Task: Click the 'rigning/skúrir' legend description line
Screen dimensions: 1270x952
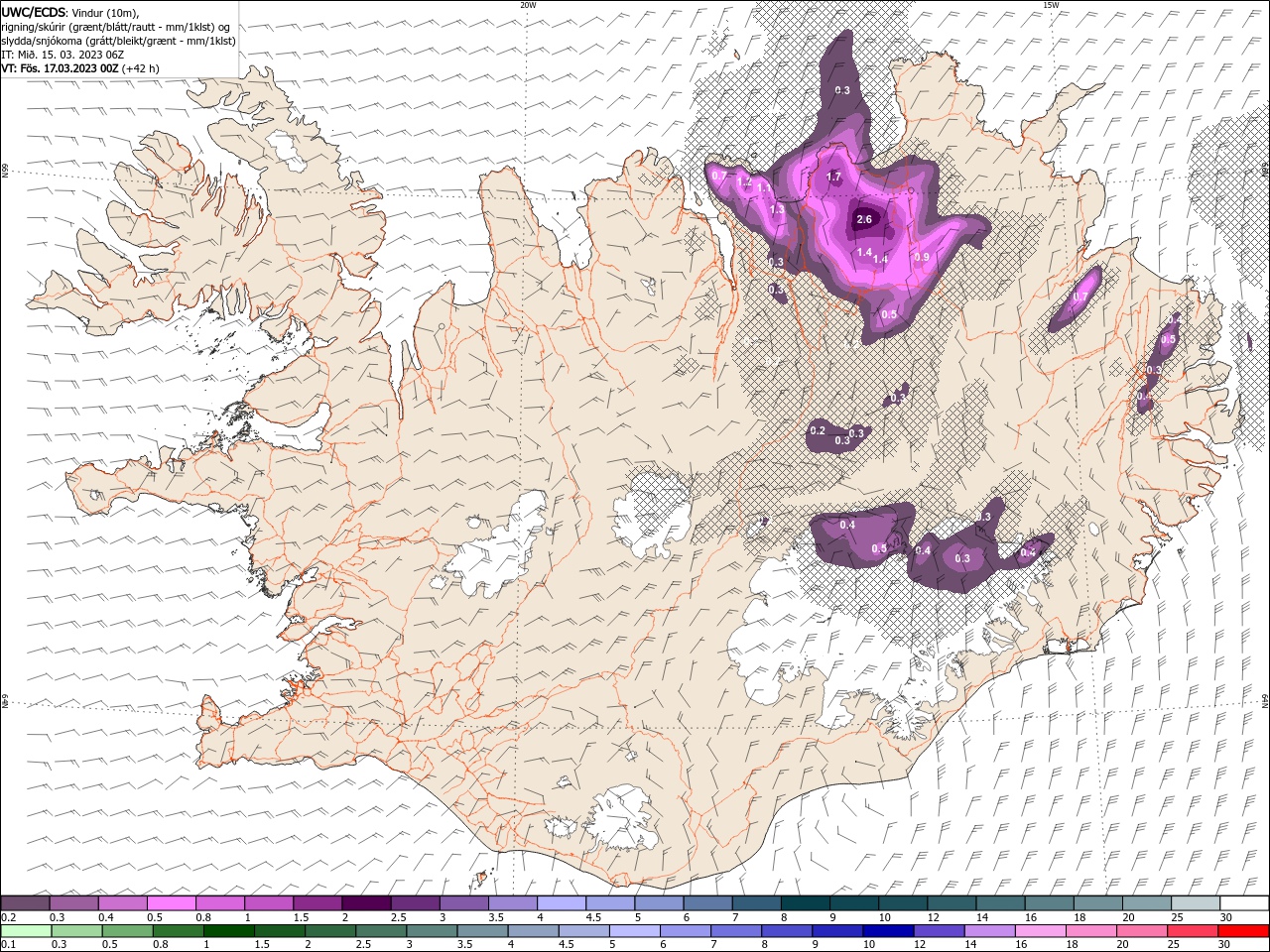Action: click(115, 27)
